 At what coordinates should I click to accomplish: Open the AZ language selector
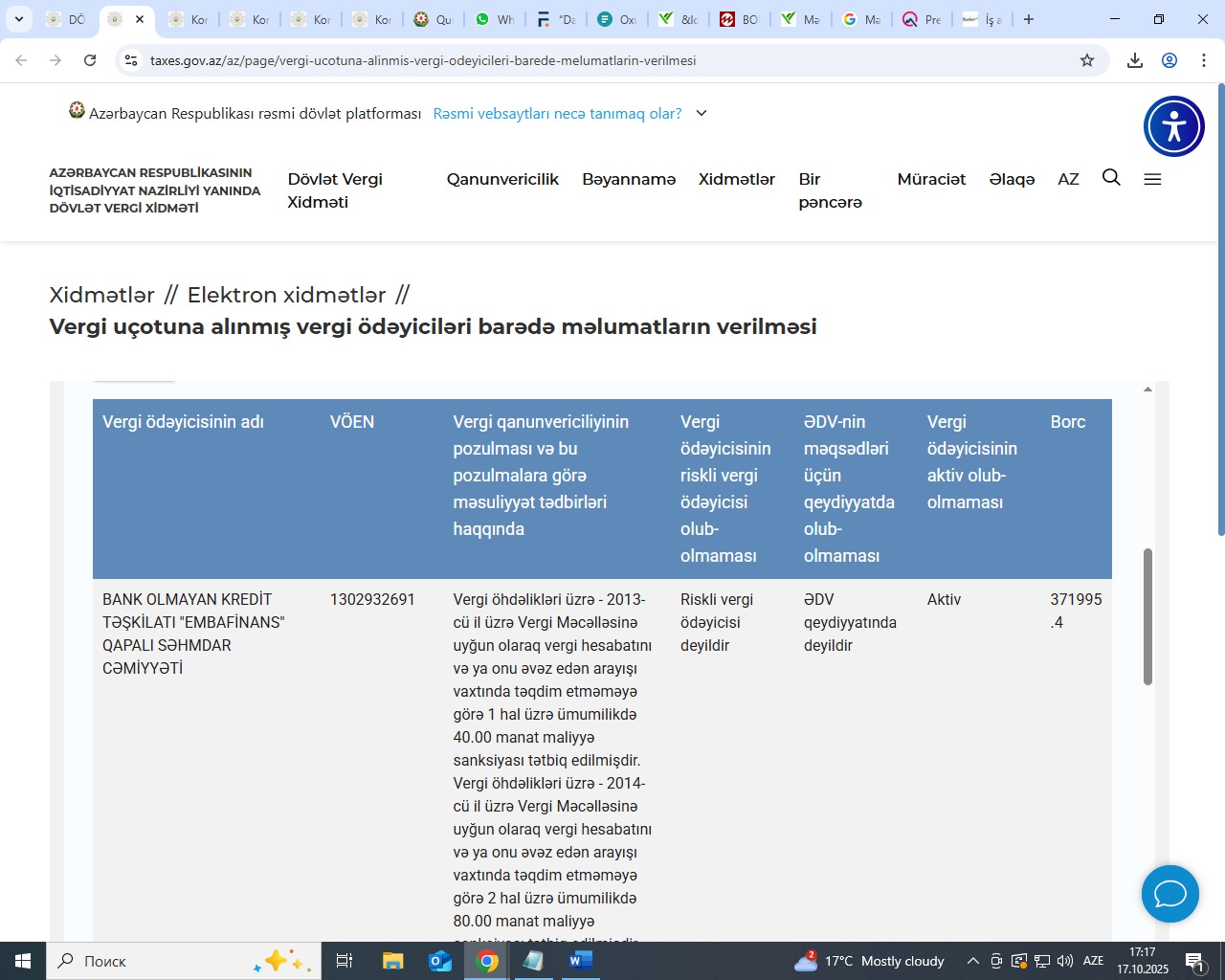(x=1068, y=179)
